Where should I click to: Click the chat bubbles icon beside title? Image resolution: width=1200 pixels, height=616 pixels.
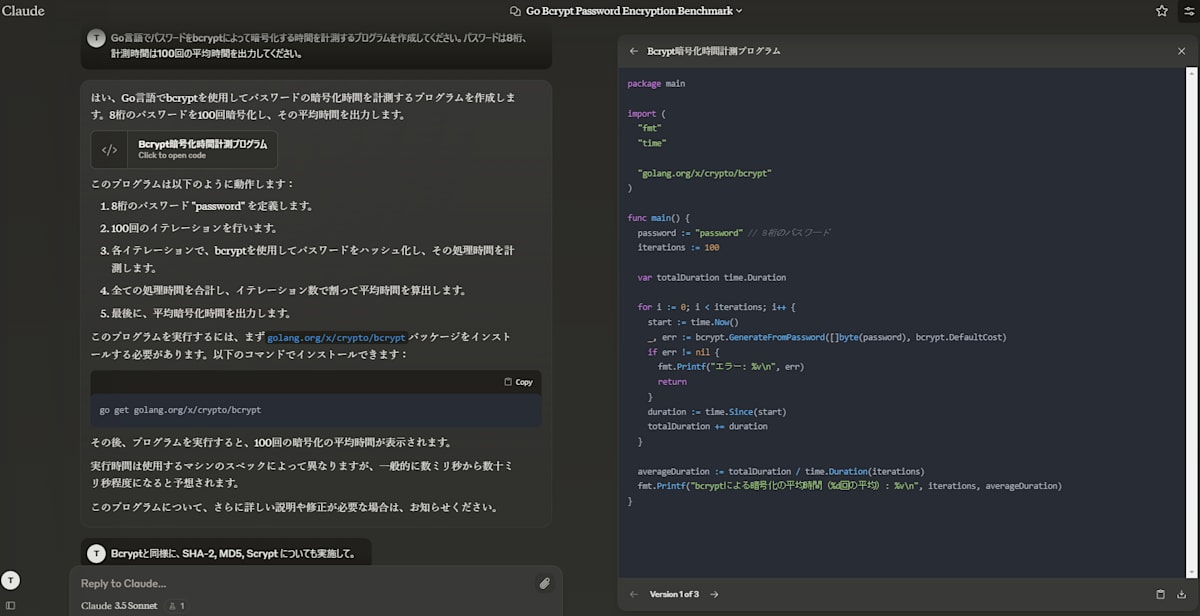tap(515, 11)
